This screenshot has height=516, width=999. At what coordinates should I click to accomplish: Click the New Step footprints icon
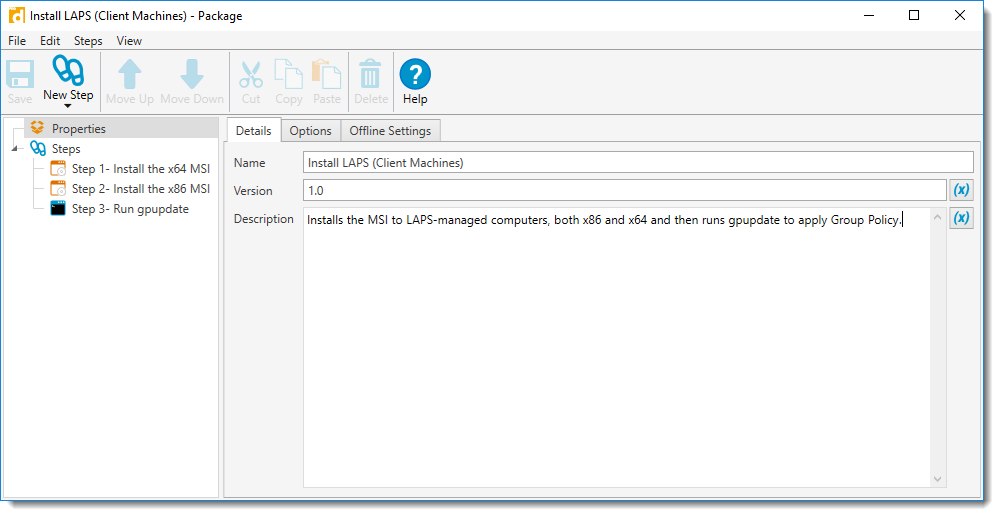tap(68, 71)
